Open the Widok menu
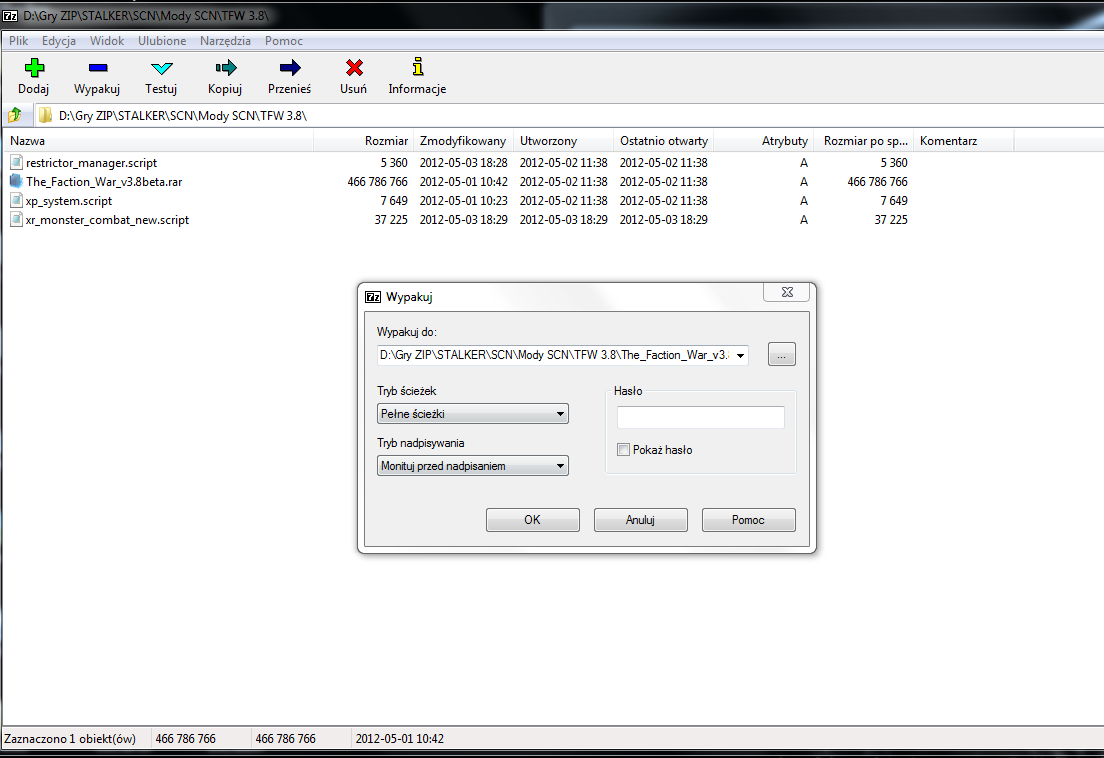The image size is (1104, 758). (107, 41)
